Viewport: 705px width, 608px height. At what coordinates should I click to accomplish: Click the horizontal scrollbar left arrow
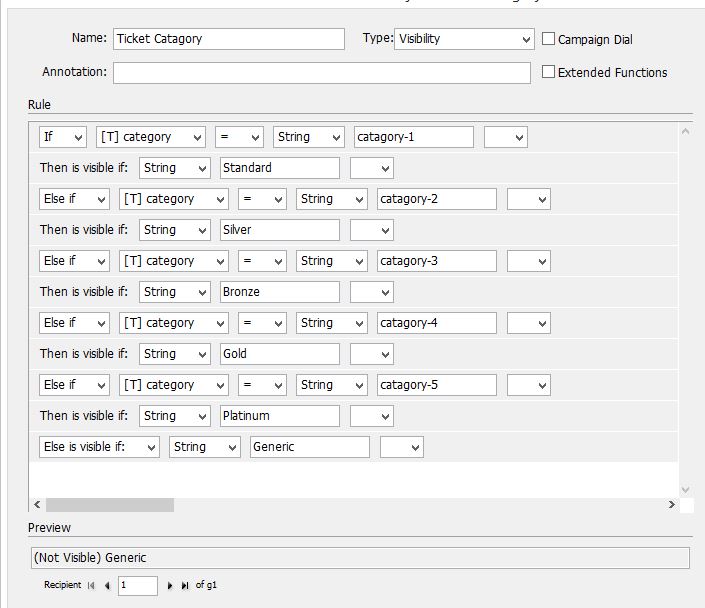pyautogui.click(x=37, y=505)
